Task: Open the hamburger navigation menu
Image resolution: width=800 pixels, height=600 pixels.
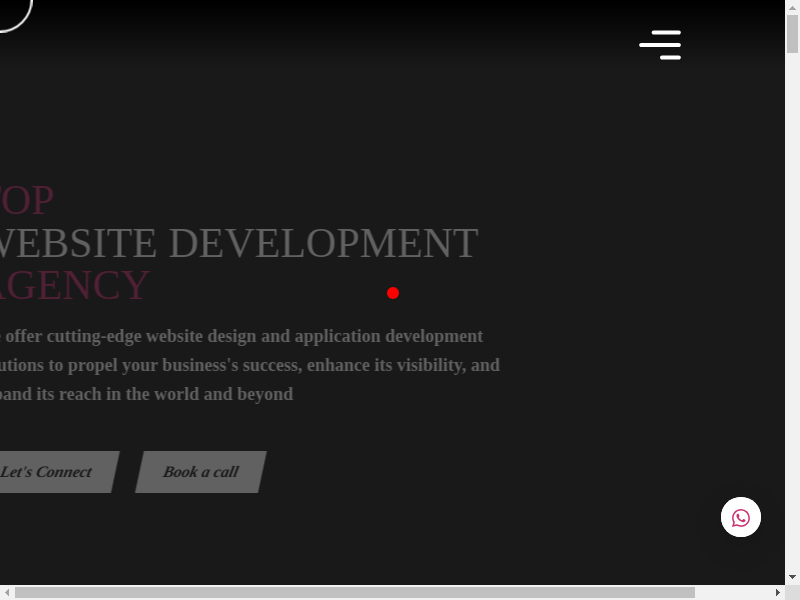Action: 660,45
